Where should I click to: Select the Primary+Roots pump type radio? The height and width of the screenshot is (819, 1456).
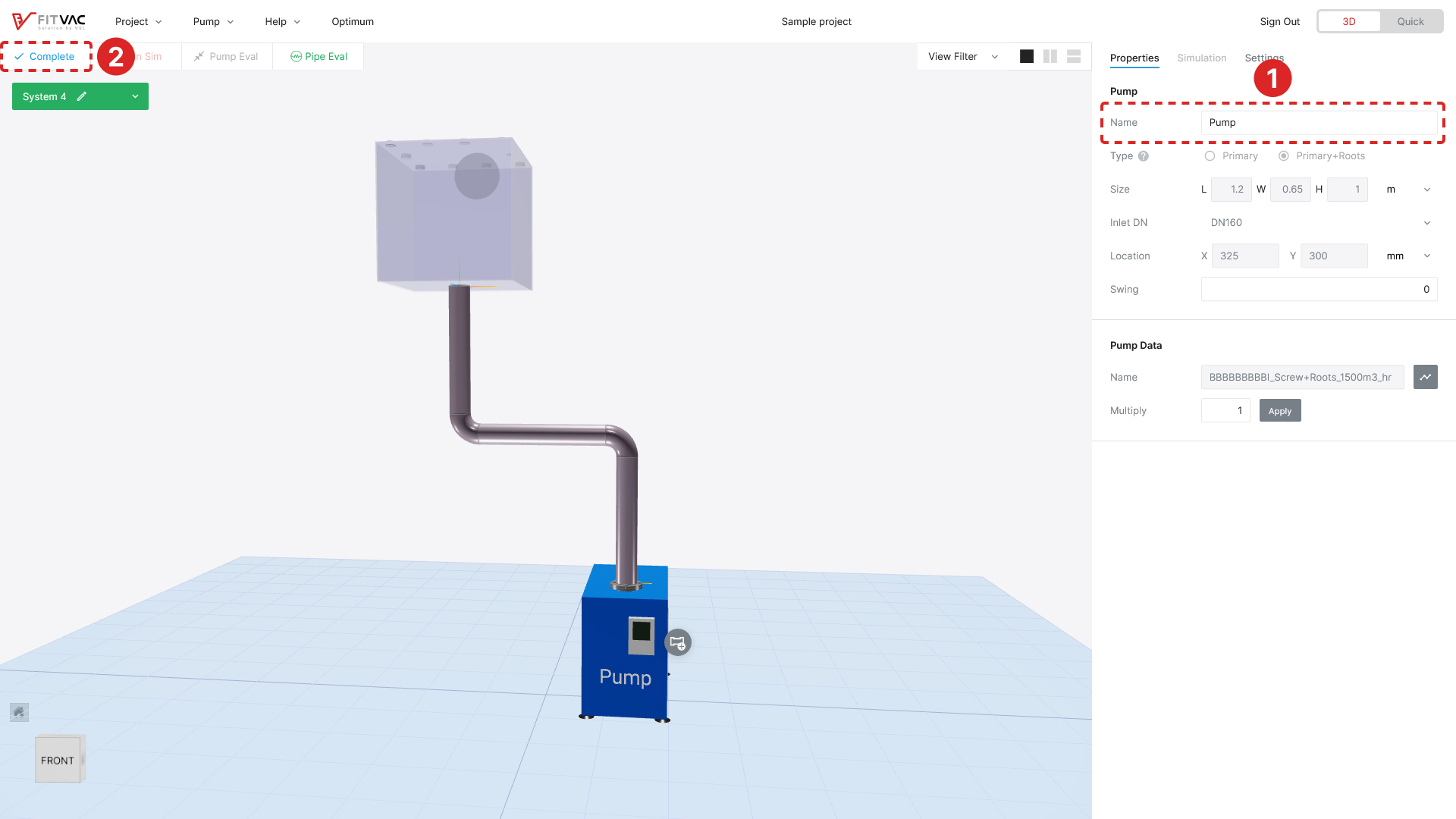(1283, 156)
